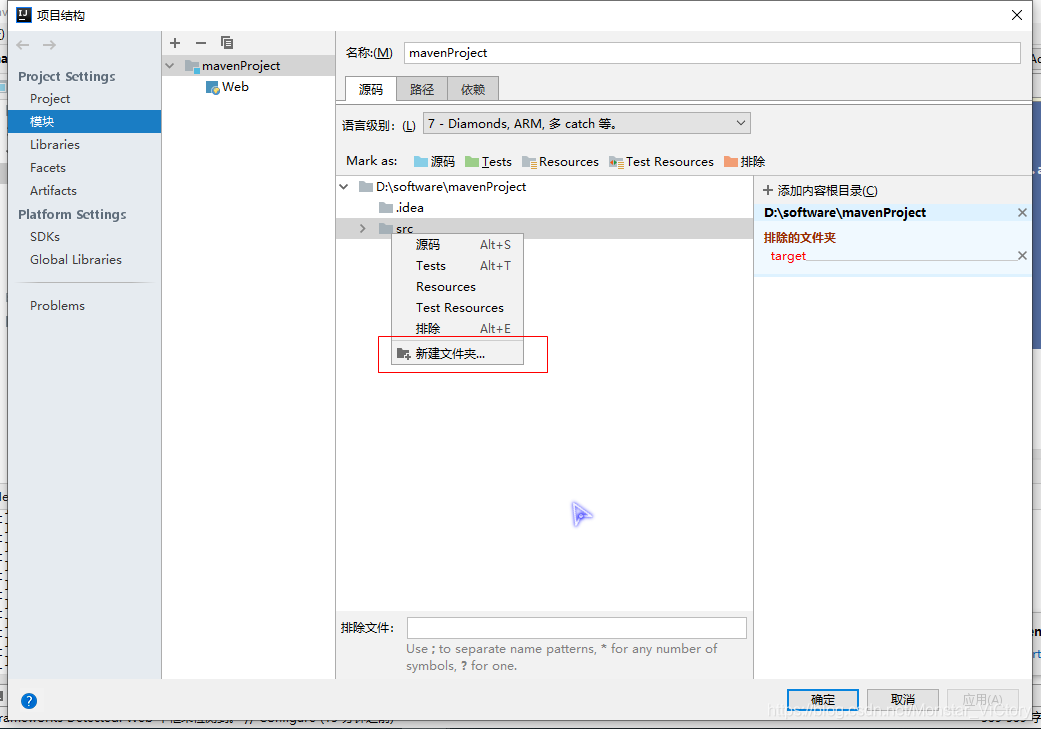
Task: Switch to the 源码 tab
Action: coord(371,89)
